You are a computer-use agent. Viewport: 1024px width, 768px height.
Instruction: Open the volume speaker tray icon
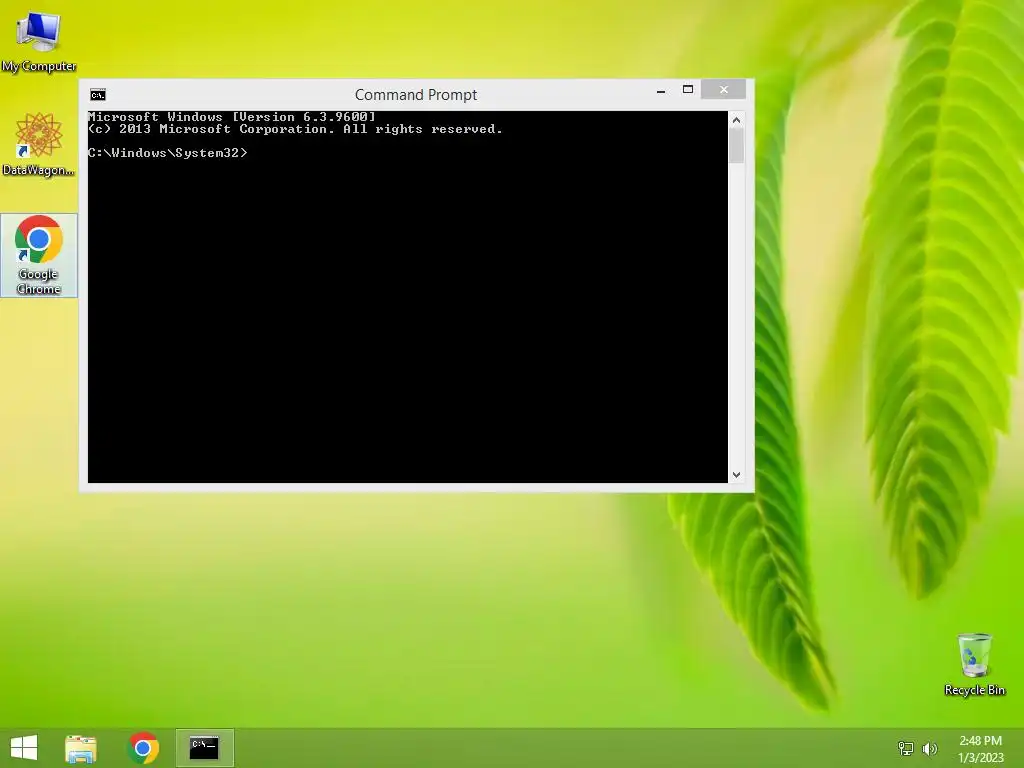929,748
